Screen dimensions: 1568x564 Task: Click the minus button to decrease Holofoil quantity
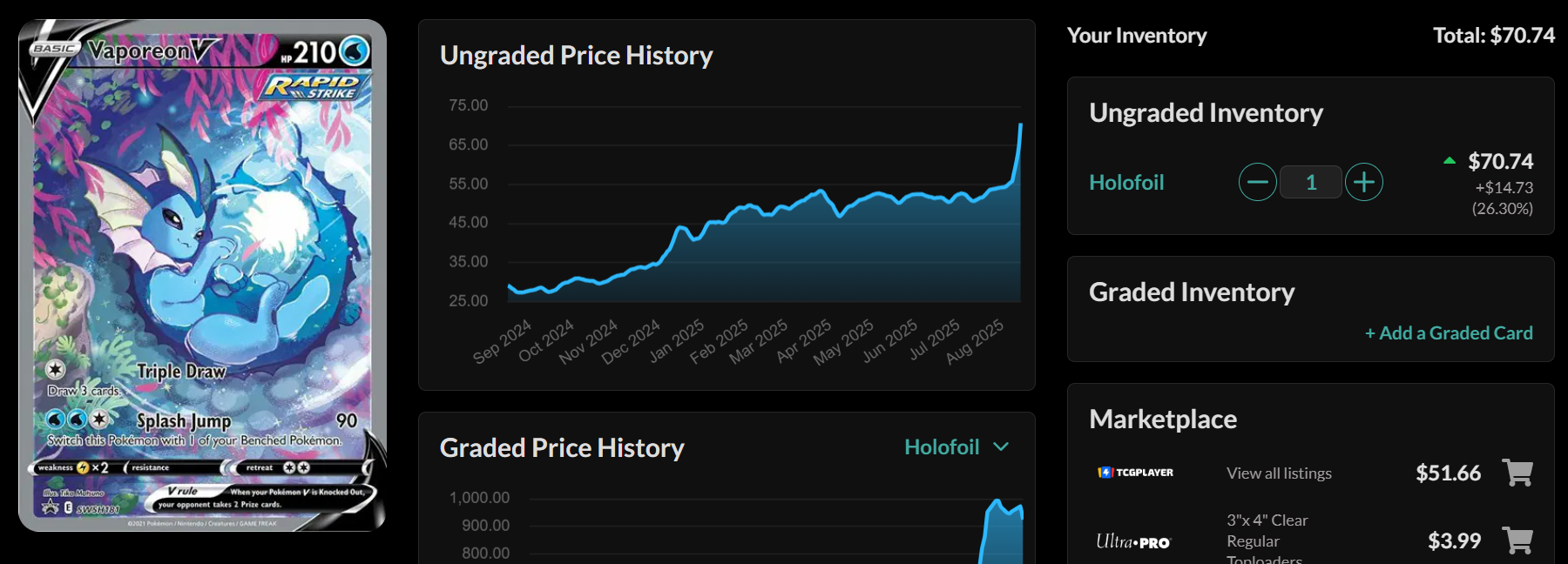(x=1257, y=182)
